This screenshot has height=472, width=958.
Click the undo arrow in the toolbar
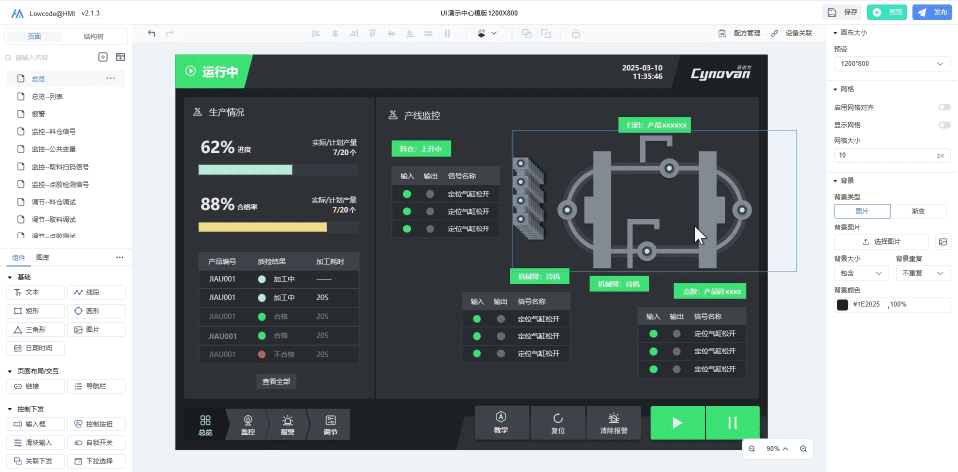tap(152, 33)
